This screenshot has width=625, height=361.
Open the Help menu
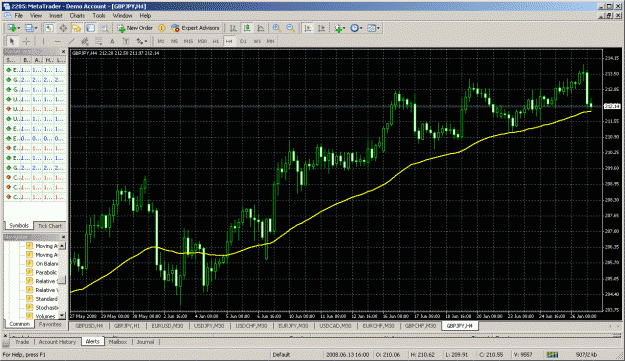(x=145, y=16)
